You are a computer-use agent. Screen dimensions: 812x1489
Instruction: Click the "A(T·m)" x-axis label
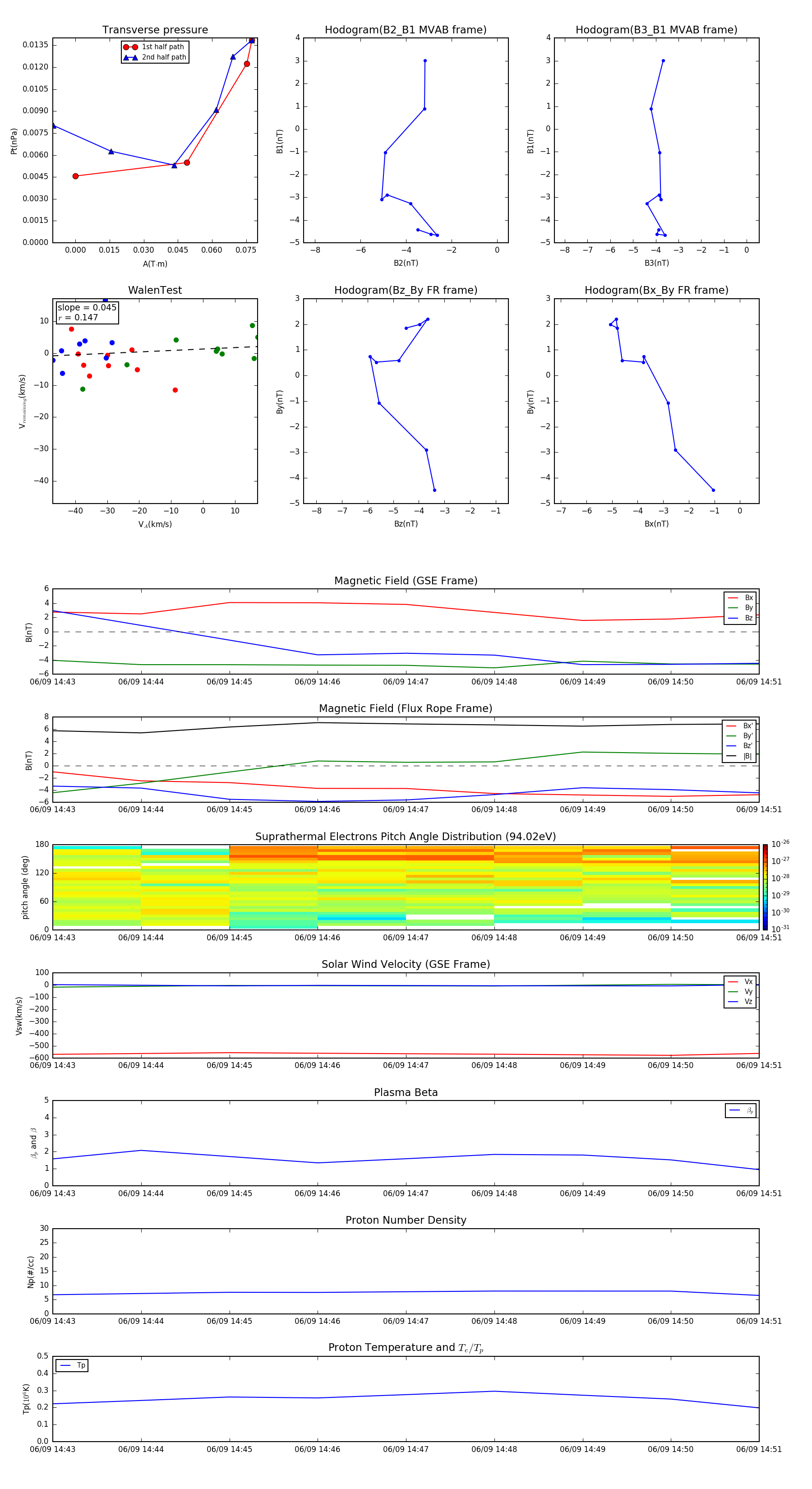point(155,264)
